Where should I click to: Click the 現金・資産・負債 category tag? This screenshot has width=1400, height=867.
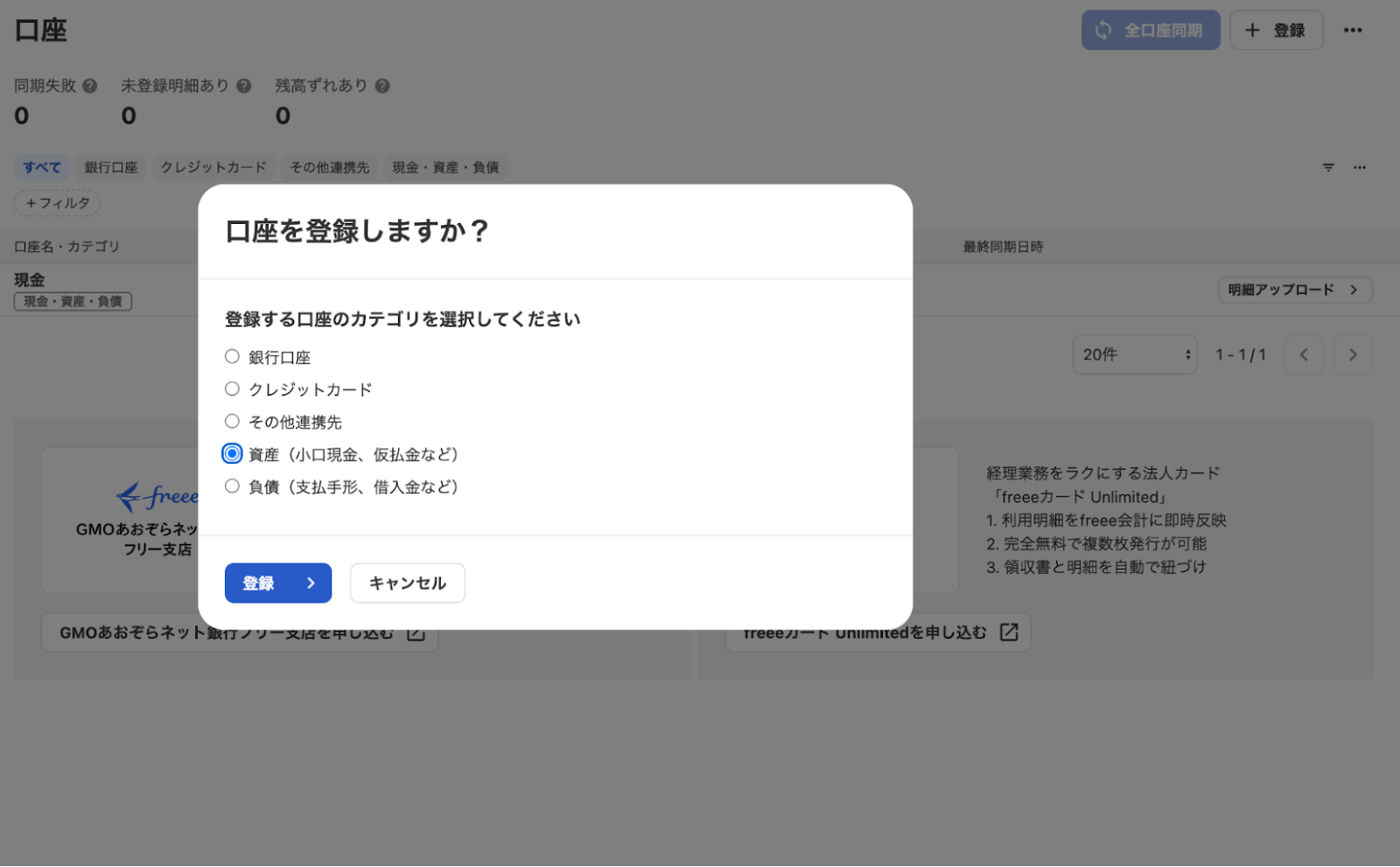click(x=73, y=302)
